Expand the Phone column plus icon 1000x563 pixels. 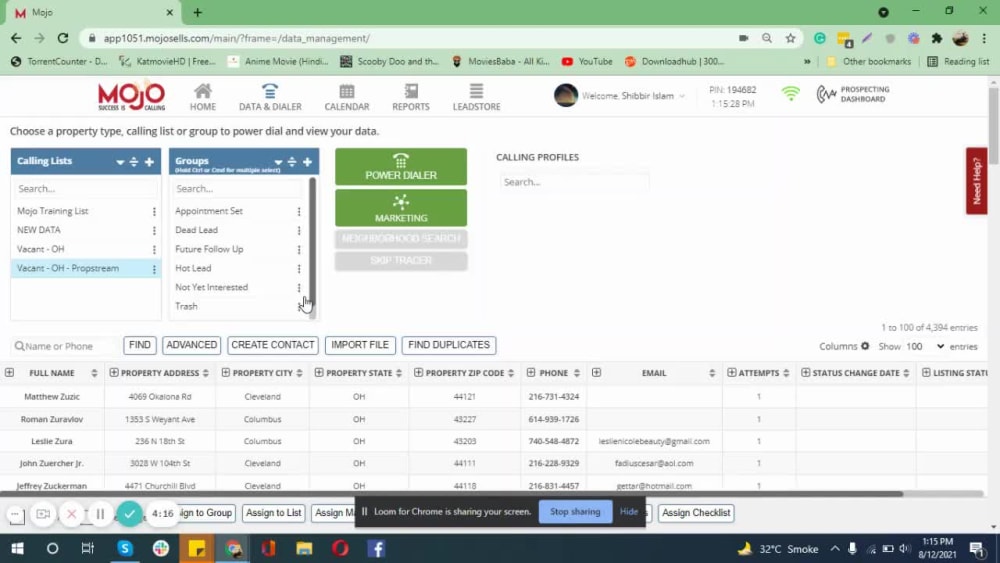pyautogui.click(x=531, y=373)
